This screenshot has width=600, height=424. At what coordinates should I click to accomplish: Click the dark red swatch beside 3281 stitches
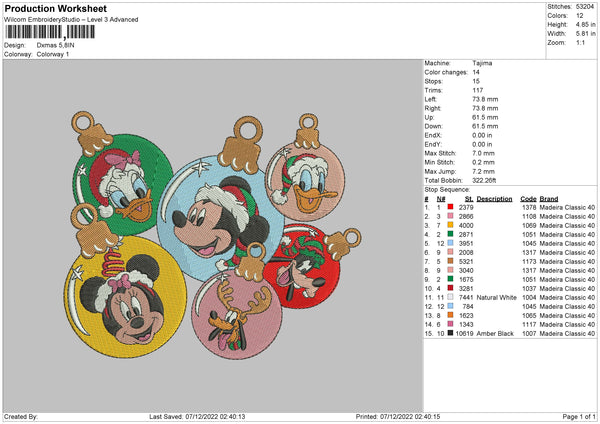(450, 288)
